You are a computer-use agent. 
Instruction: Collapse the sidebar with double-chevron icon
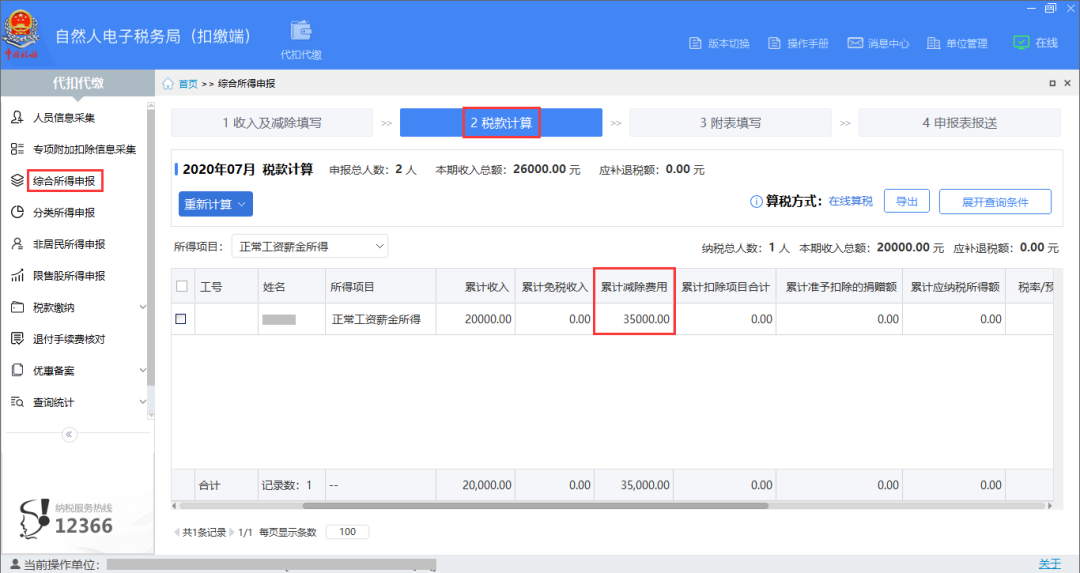point(69,435)
